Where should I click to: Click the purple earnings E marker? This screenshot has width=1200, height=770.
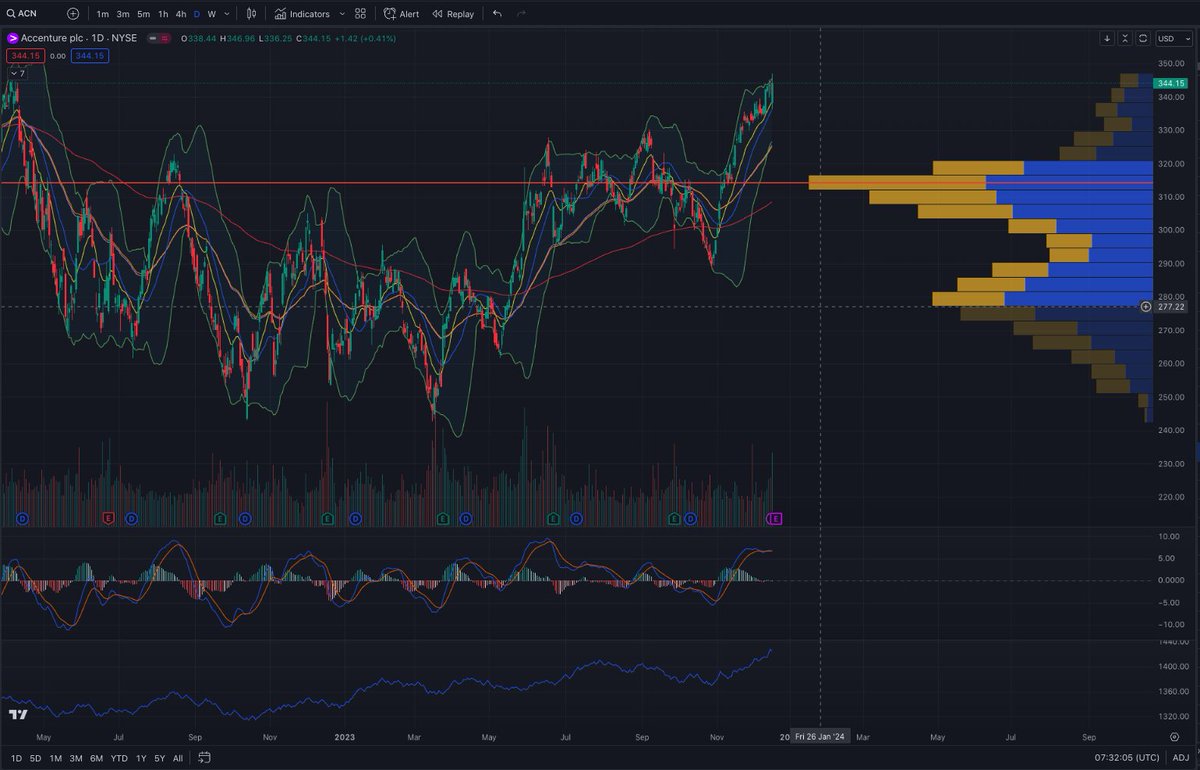click(x=774, y=518)
